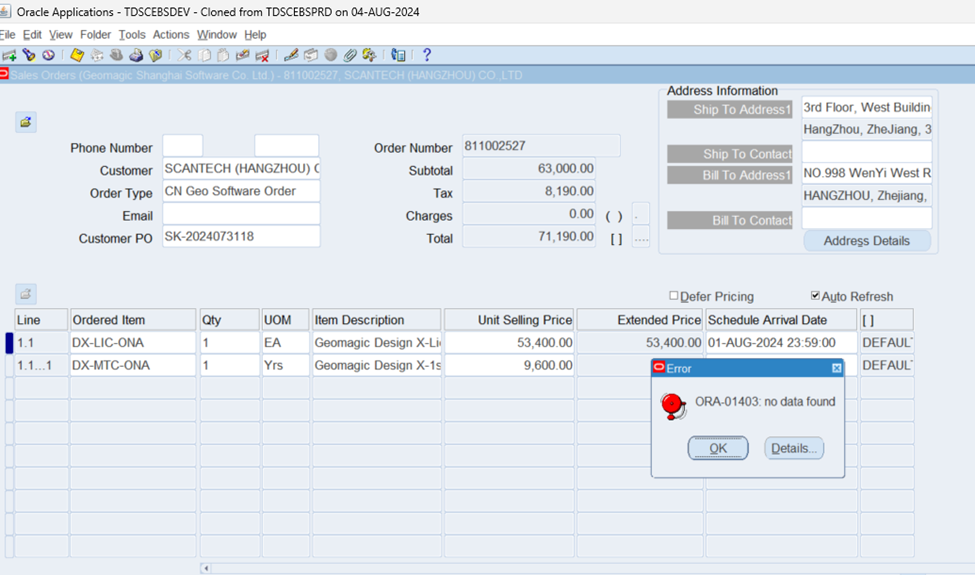Open the Charges details dot button
Image resolution: width=975 pixels, height=575 pixels.
coord(640,214)
